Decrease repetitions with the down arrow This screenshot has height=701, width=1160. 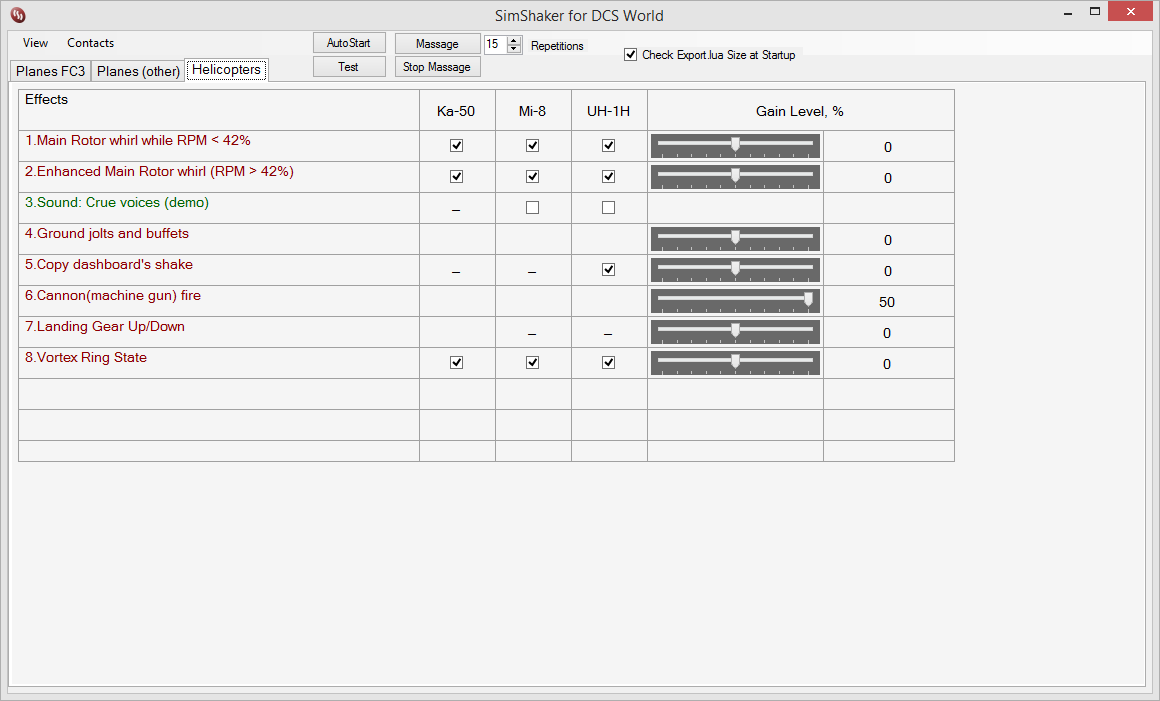pyautogui.click(x=514, y=49)
